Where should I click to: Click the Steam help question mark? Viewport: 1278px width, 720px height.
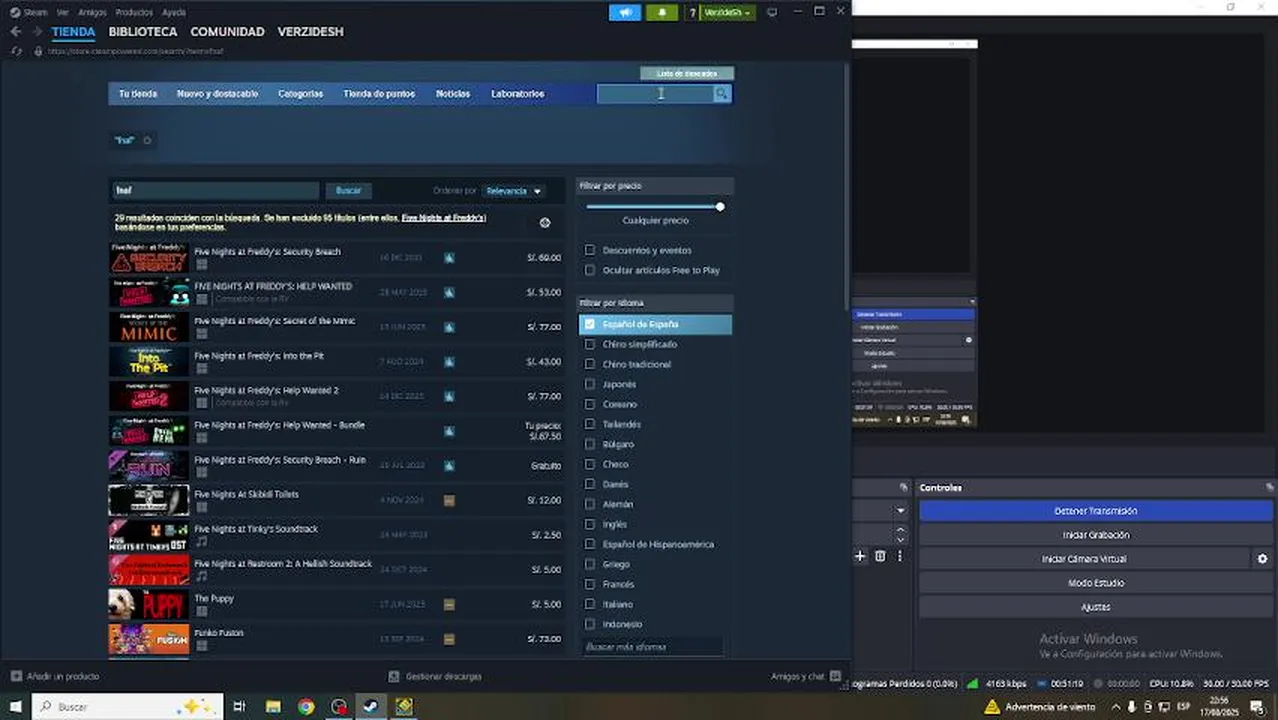[692, 12]
